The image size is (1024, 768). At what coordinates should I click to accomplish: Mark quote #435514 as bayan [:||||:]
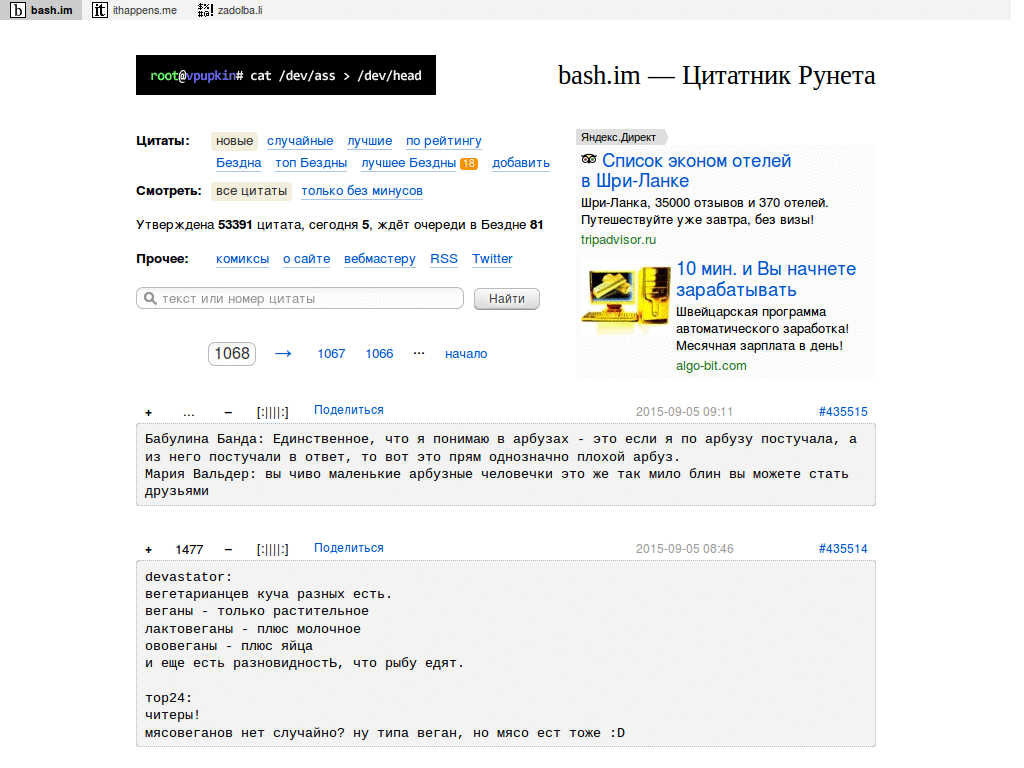[272, 550]
